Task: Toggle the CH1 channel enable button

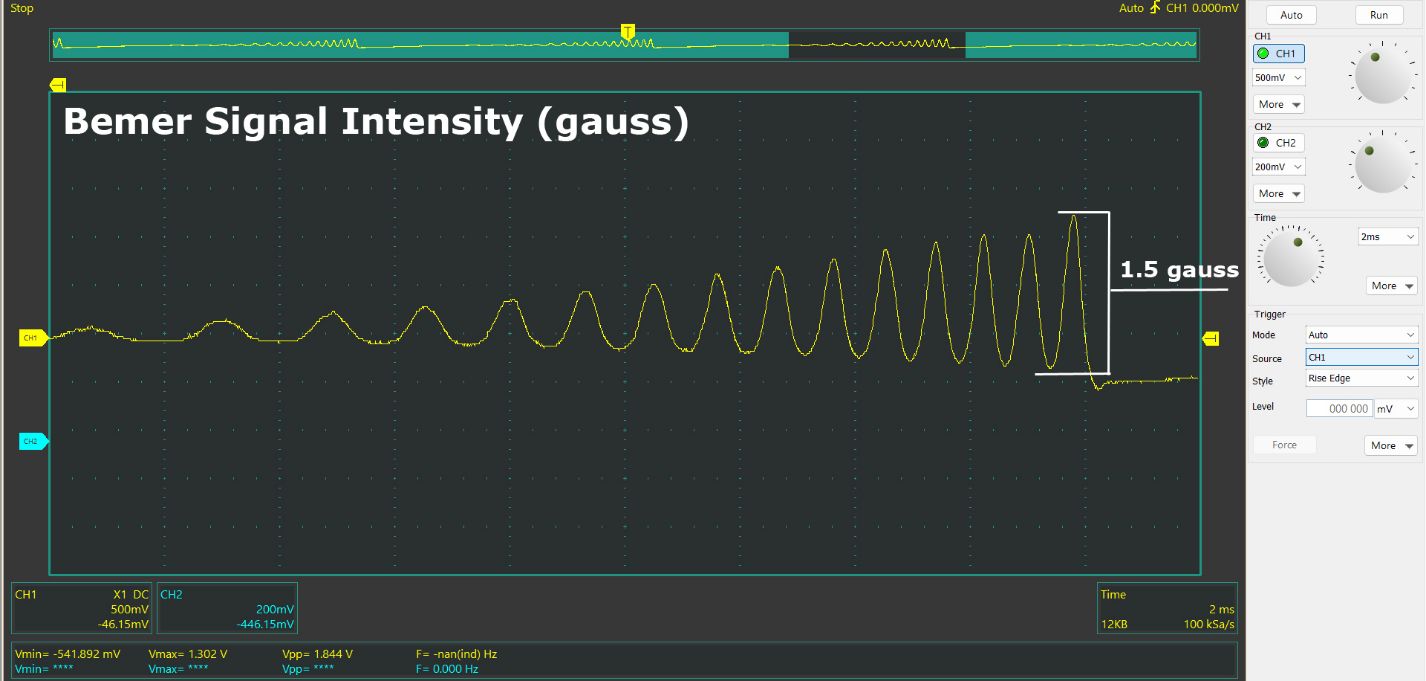Action: [1279, 54]
